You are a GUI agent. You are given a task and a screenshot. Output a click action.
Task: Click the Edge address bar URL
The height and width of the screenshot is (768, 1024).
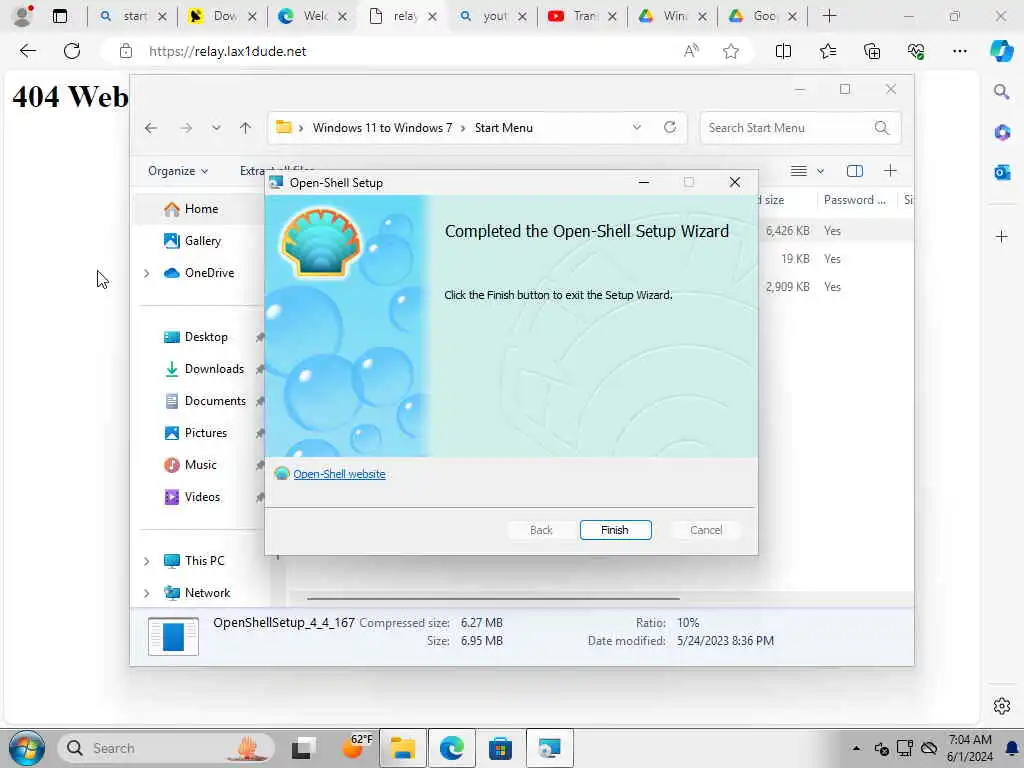click(227, 52)
